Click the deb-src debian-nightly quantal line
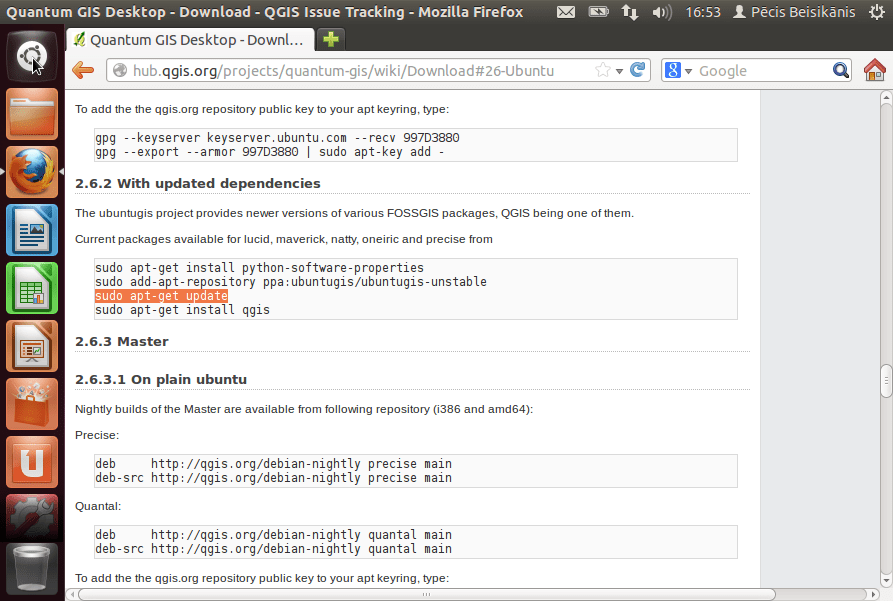This screenshot has width=893, height=601. 273,549
